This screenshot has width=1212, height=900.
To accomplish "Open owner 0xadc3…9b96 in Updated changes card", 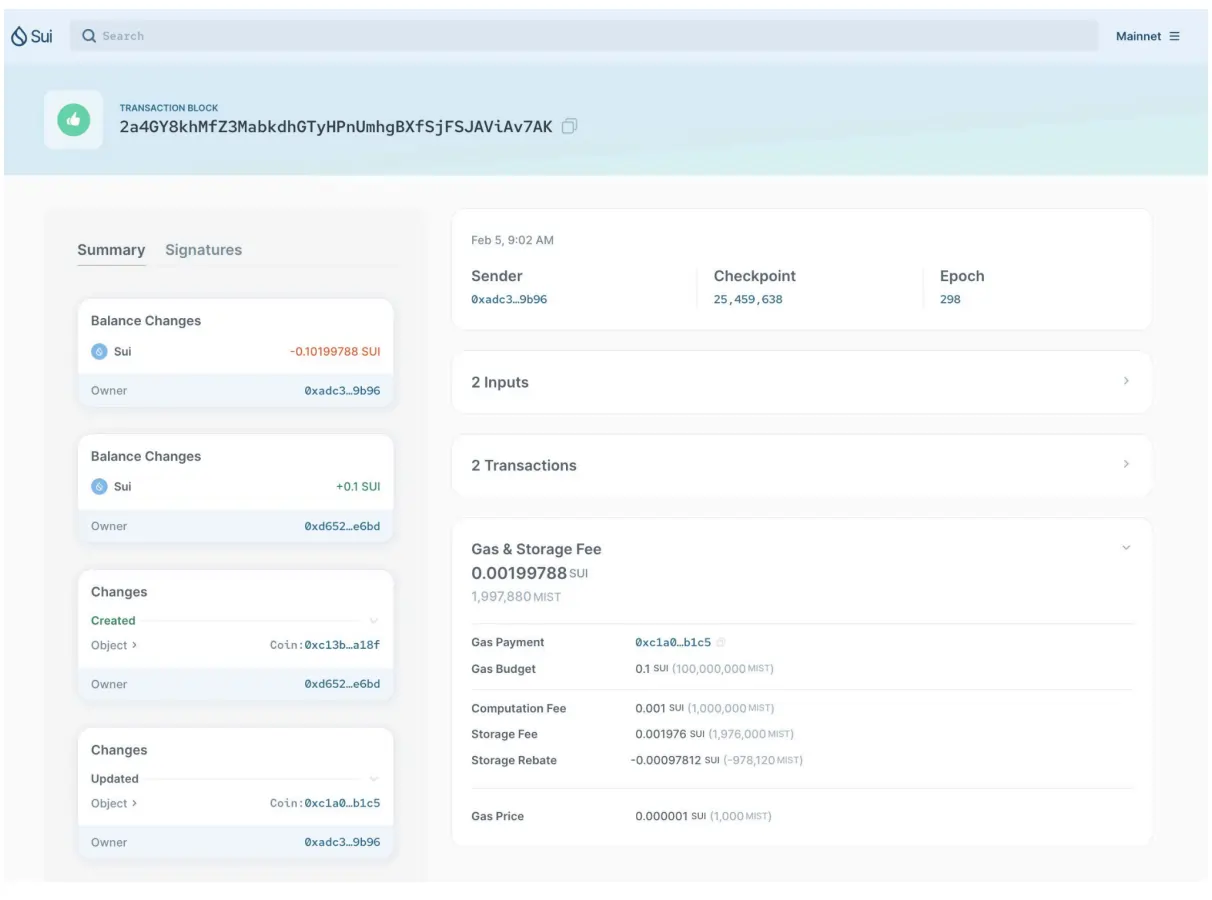I will click(x=342, y=842).
